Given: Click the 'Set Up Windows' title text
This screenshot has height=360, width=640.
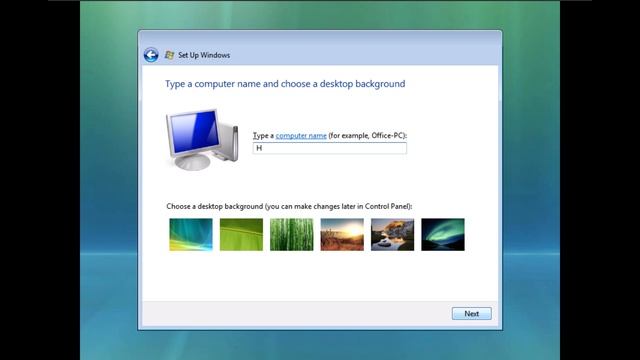Looking at the screenshot, I should coord(204,55).
